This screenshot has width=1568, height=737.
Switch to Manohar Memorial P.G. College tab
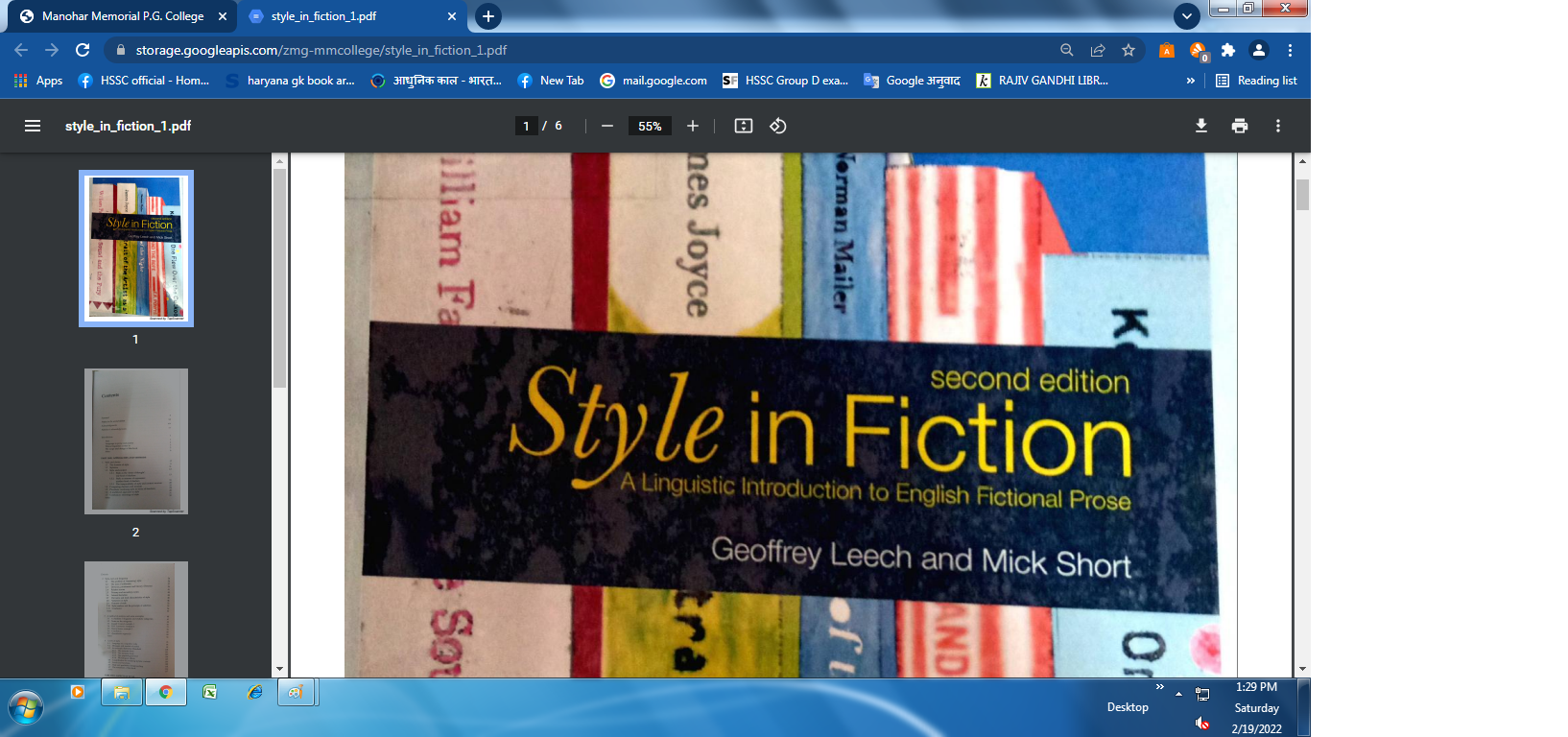point(123,16)
